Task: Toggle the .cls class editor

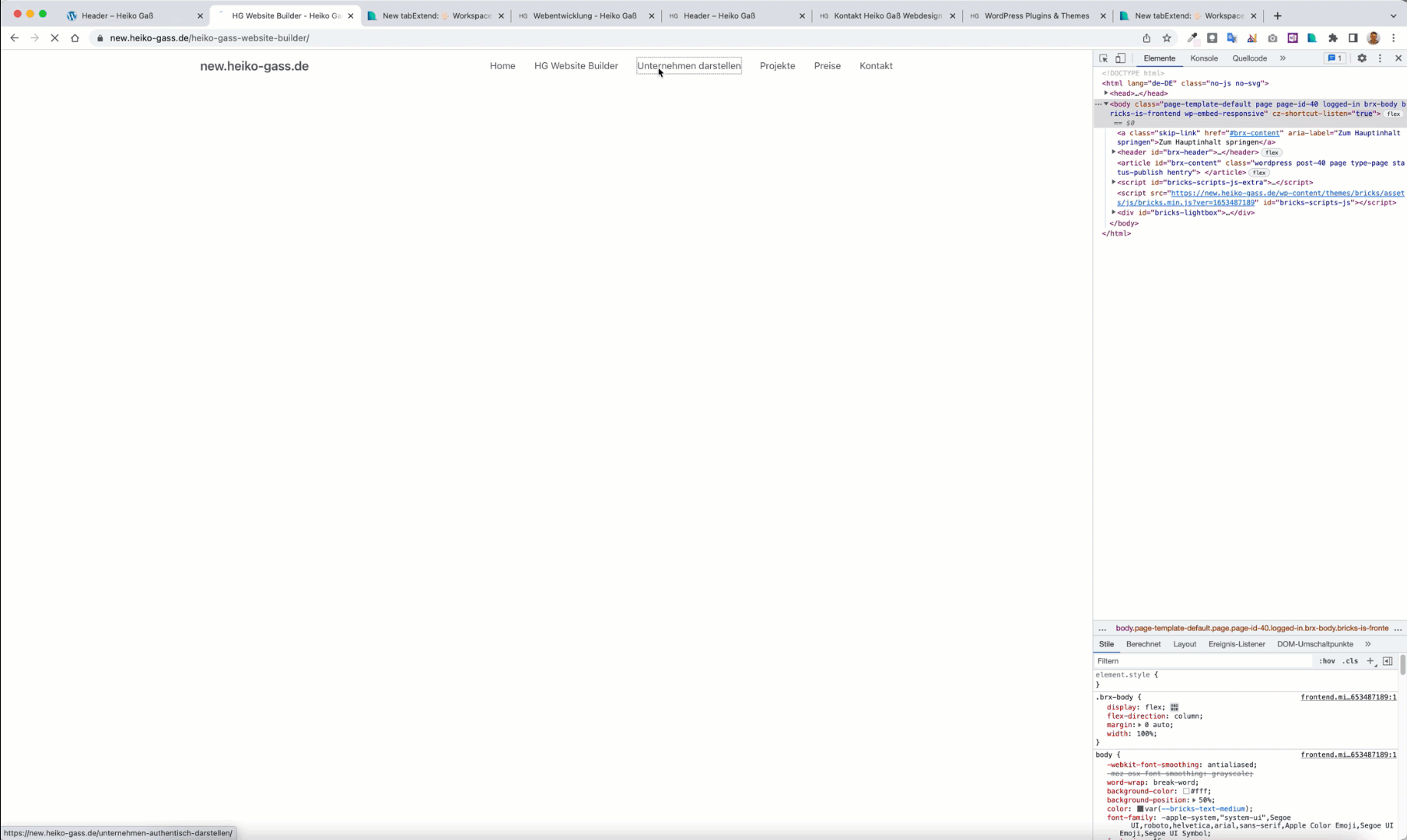Action: [x=1351, y=661]
